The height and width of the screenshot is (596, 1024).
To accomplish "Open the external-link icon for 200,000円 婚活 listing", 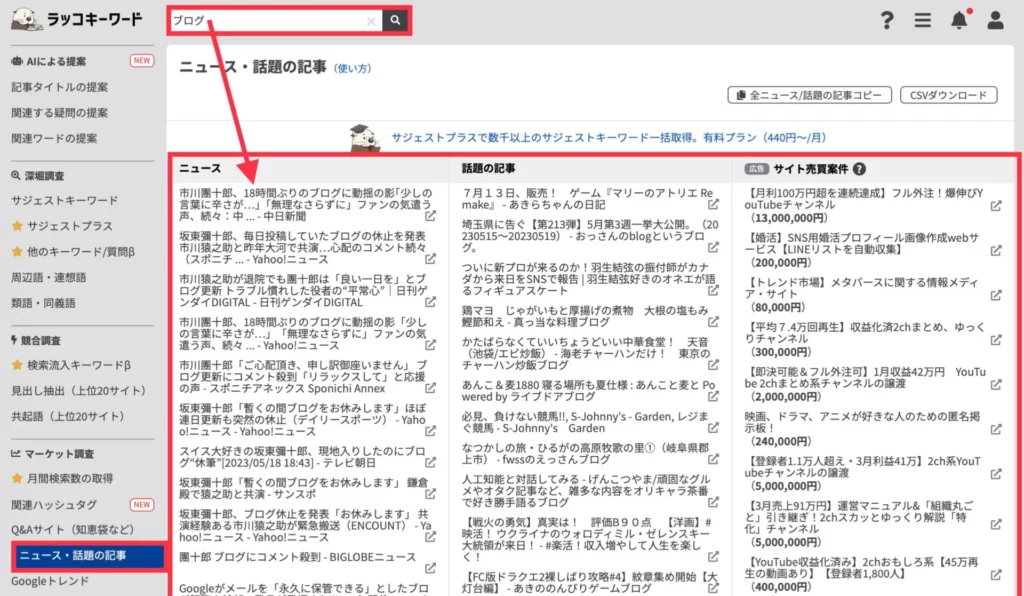I will click(x=996, y=250).
